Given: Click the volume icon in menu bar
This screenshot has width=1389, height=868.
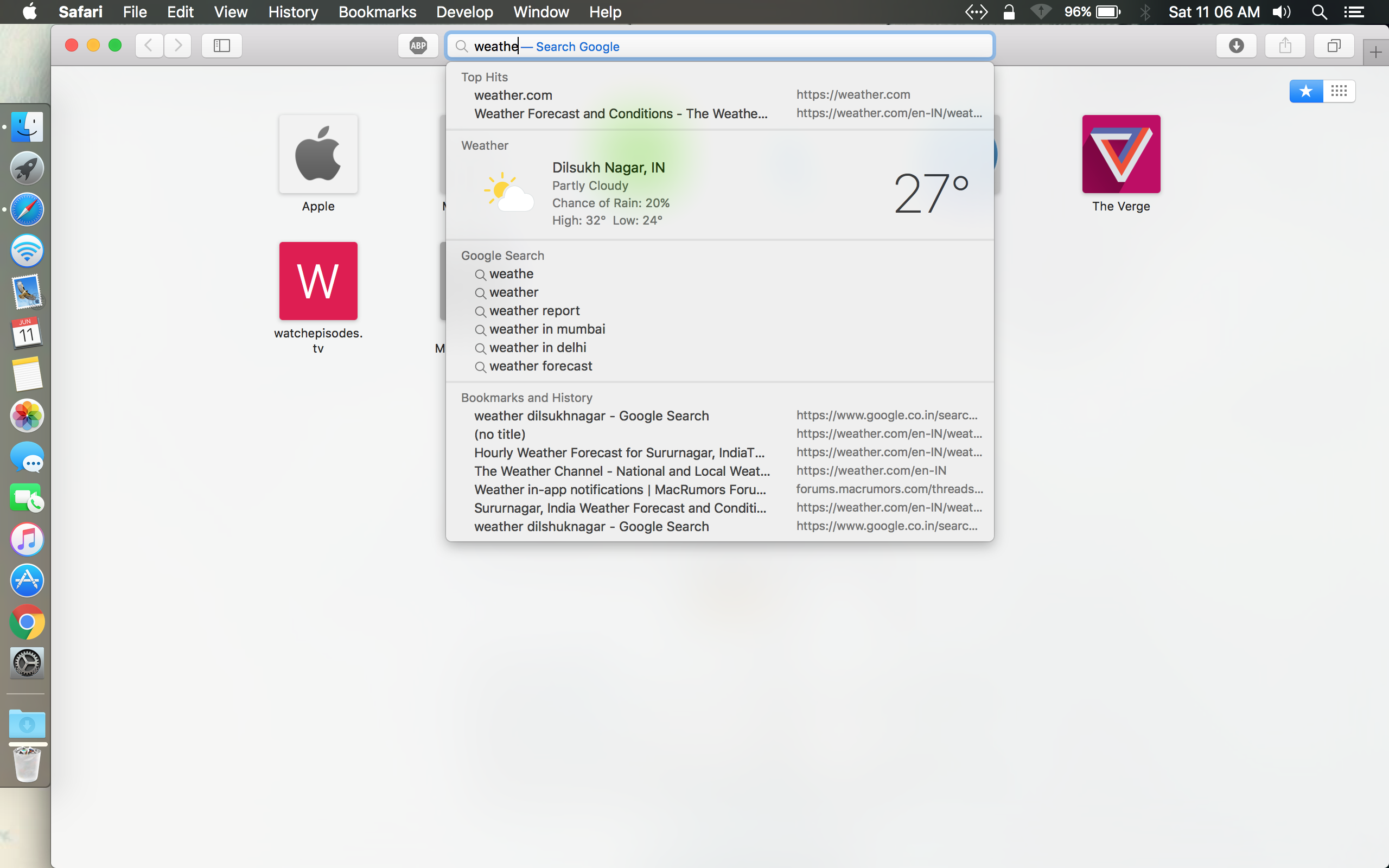Looking at the screenshot, I should coord(1281,11).
